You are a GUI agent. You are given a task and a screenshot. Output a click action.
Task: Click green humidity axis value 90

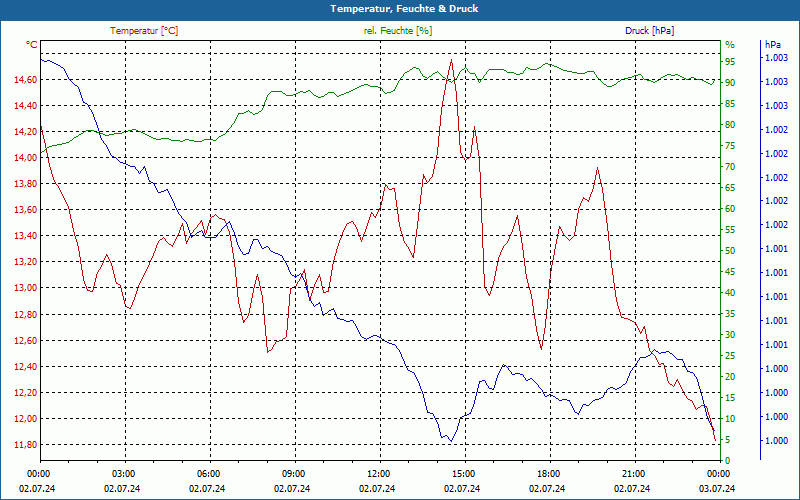tap(730, 83)
